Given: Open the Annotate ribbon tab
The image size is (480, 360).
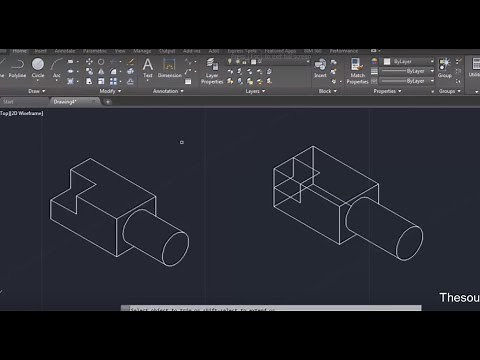Looking at the screenshot, I should click(x=65, y=51).
